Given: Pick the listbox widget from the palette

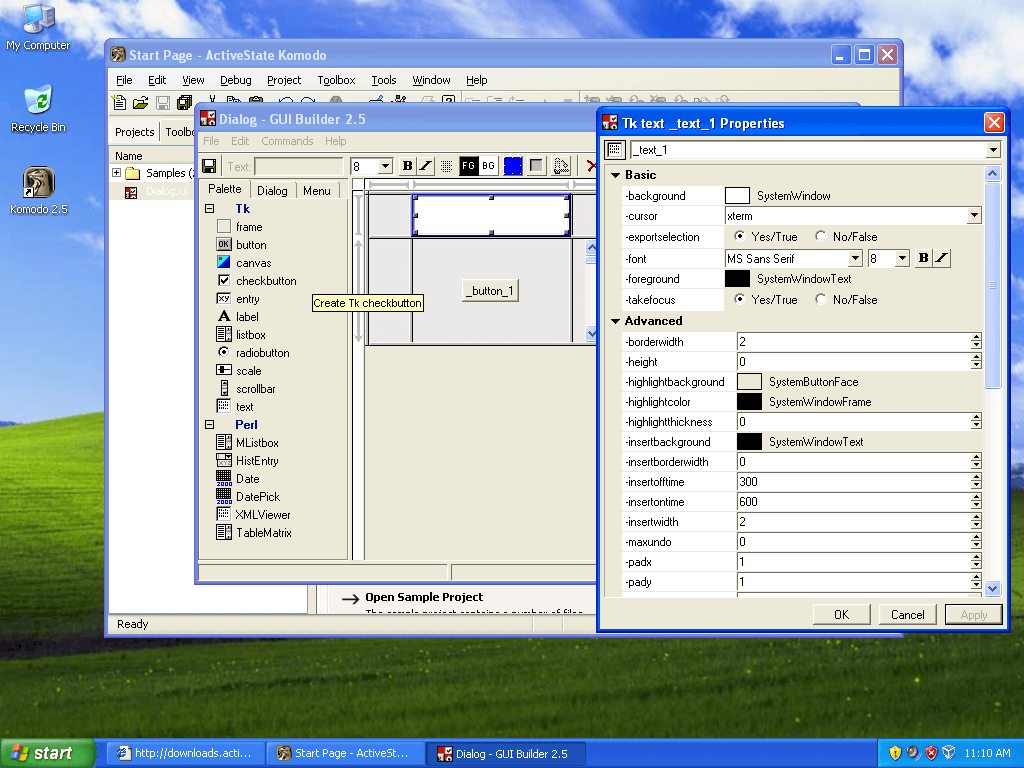Looking at the screenshot, I should [x=240, y=334].
